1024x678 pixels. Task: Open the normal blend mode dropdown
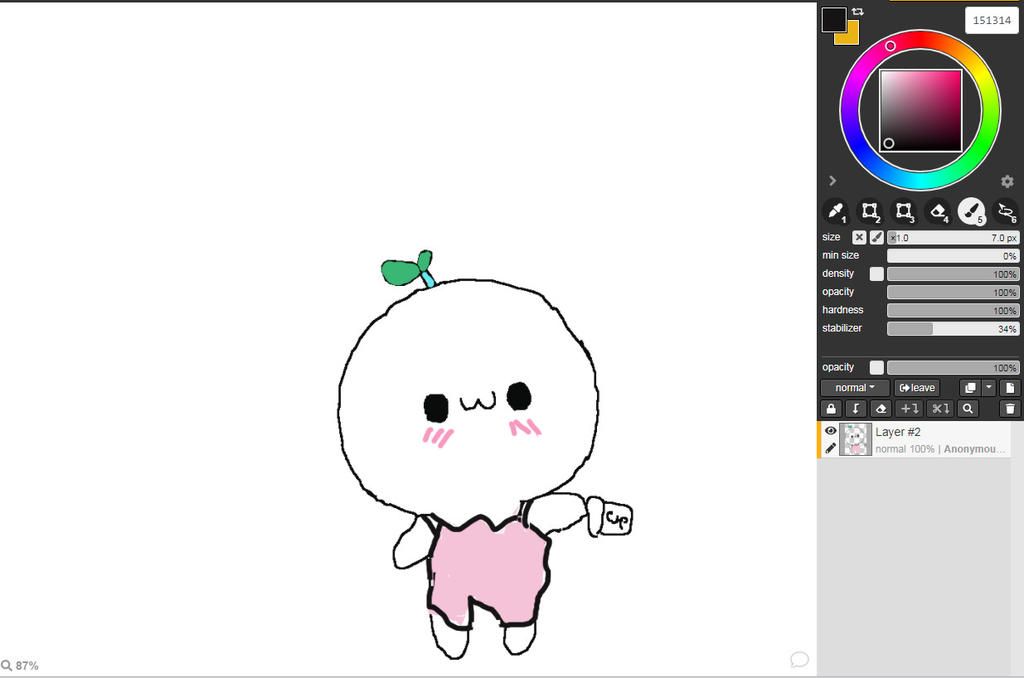coord(854,388)
